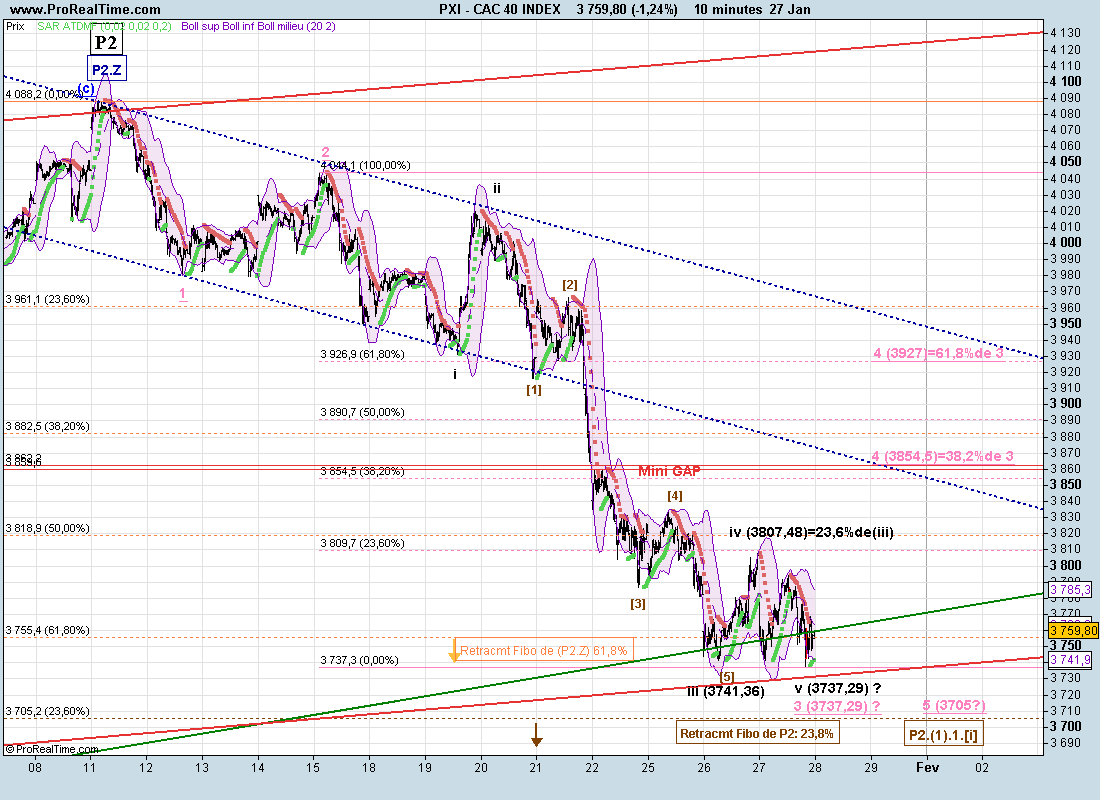Click the 3 809,7 (23,60%) level label
The image size is (1100, 800).
(x=363, y=543)
